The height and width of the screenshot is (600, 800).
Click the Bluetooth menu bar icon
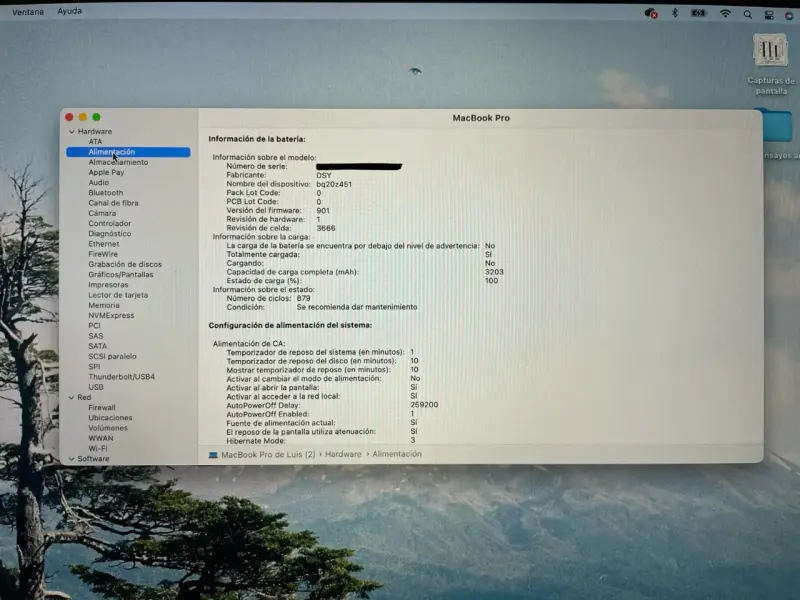(x=674, y=13)
